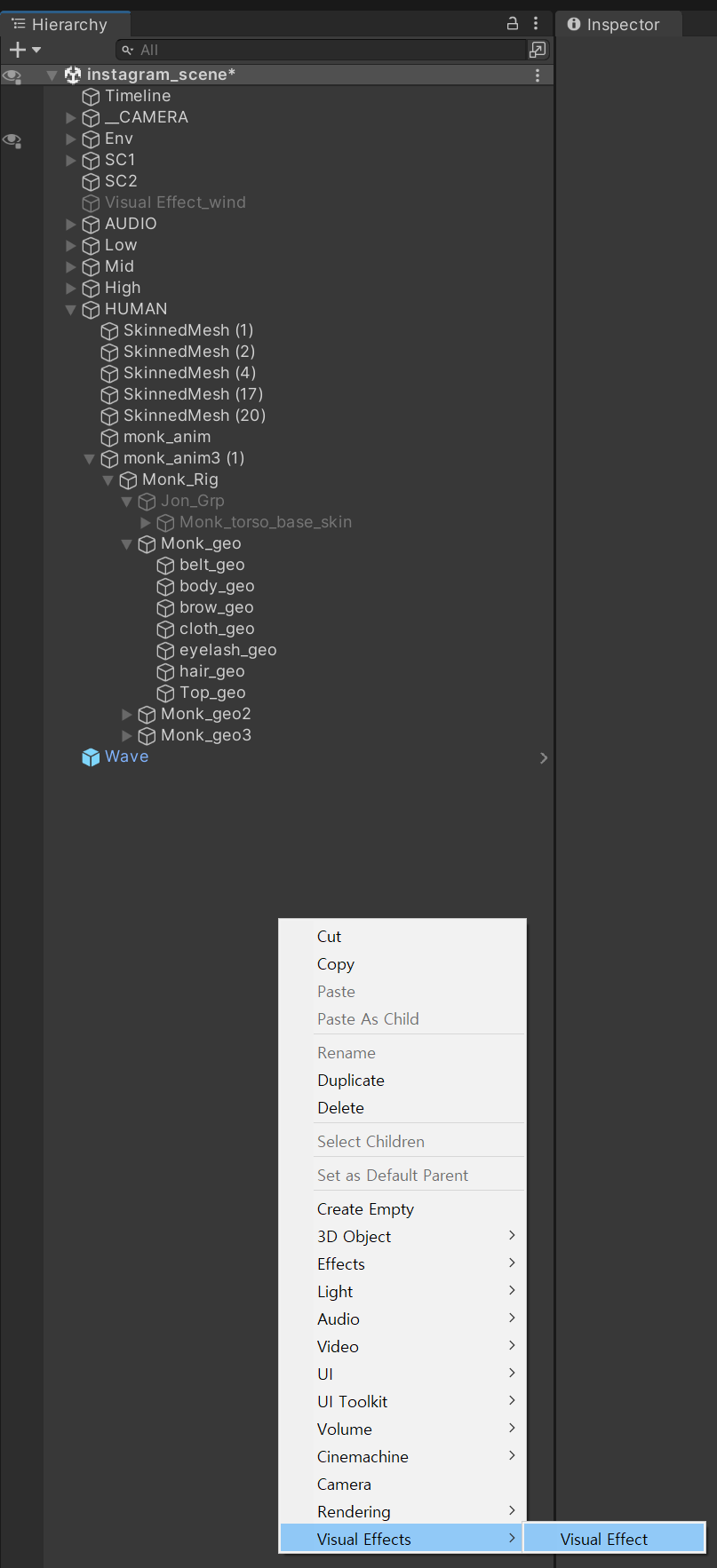
Task: Open the Cinemachine submenu
Action: click(x=402, y=1457)
